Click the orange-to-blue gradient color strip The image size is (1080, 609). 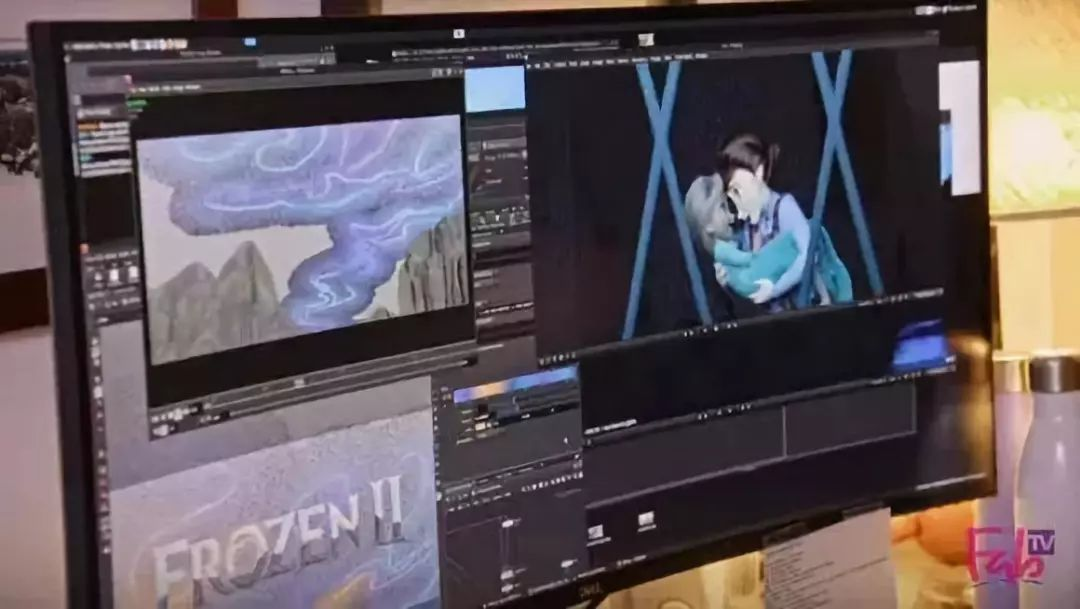pos(515,386)
